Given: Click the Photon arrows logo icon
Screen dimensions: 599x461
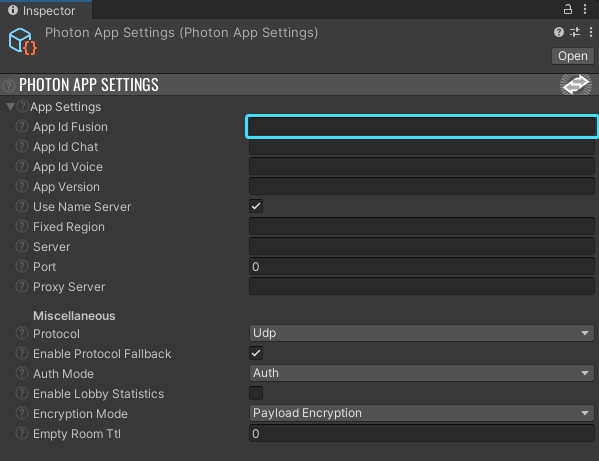Looking at the screenshot, I should (576, 84).
